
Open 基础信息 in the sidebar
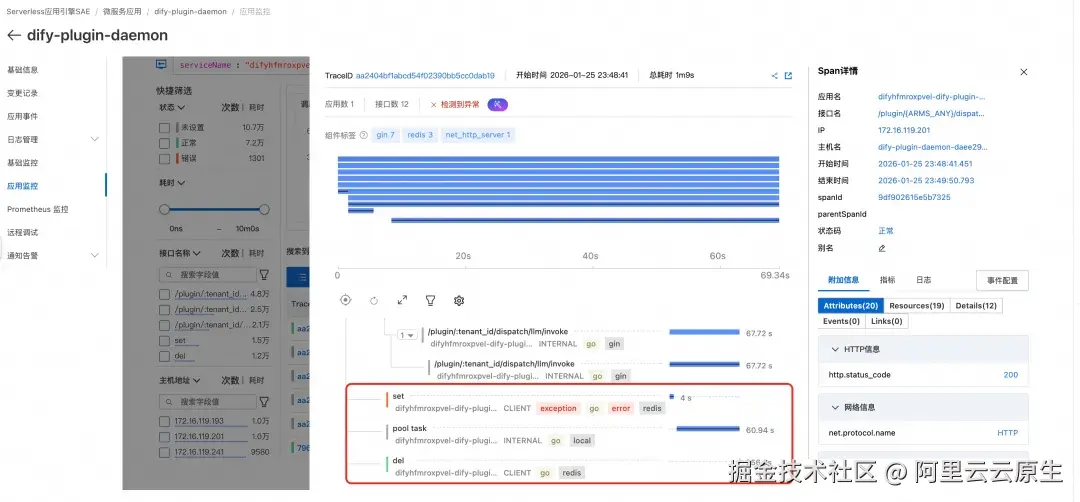pyautogui.click(x=23, y=70)
